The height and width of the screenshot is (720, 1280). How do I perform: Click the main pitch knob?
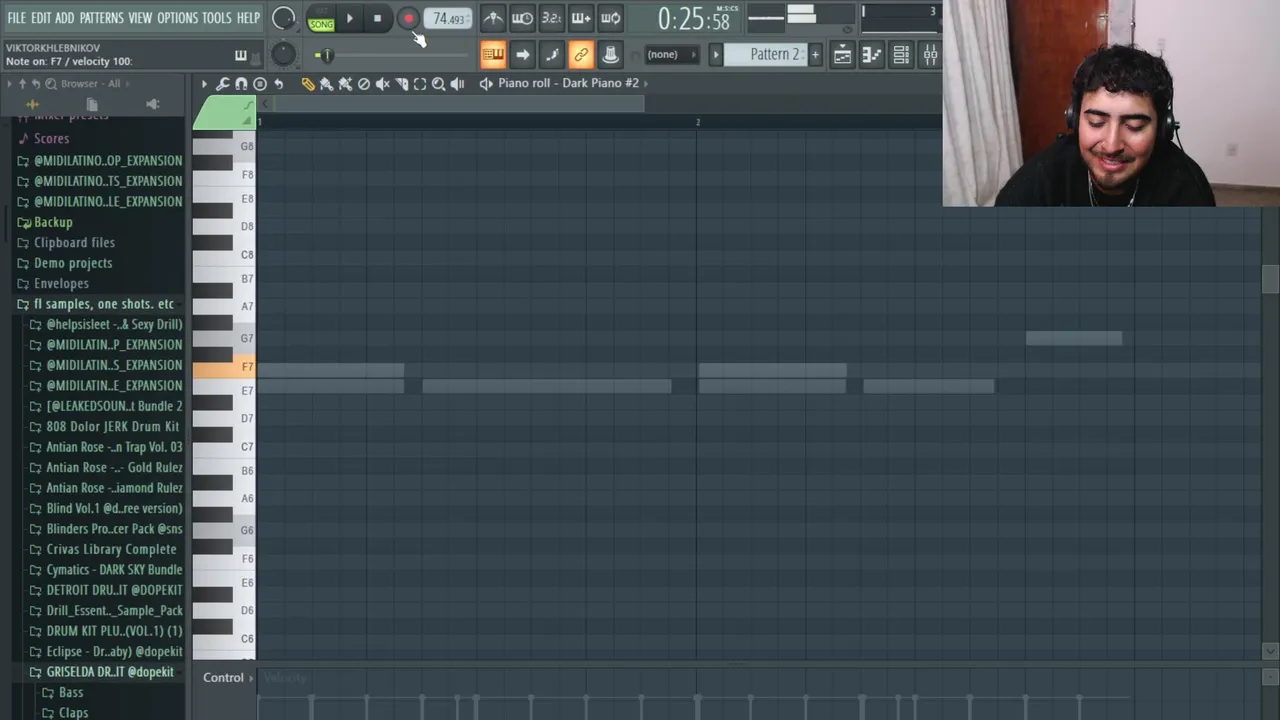[283, 54]
